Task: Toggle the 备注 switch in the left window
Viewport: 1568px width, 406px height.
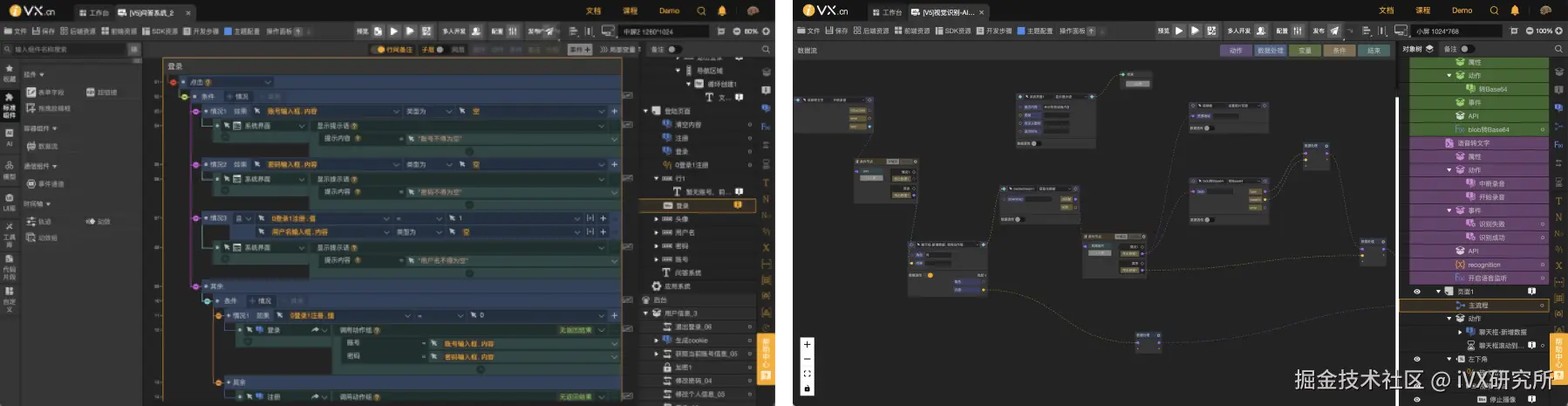Action: point(673,49)
